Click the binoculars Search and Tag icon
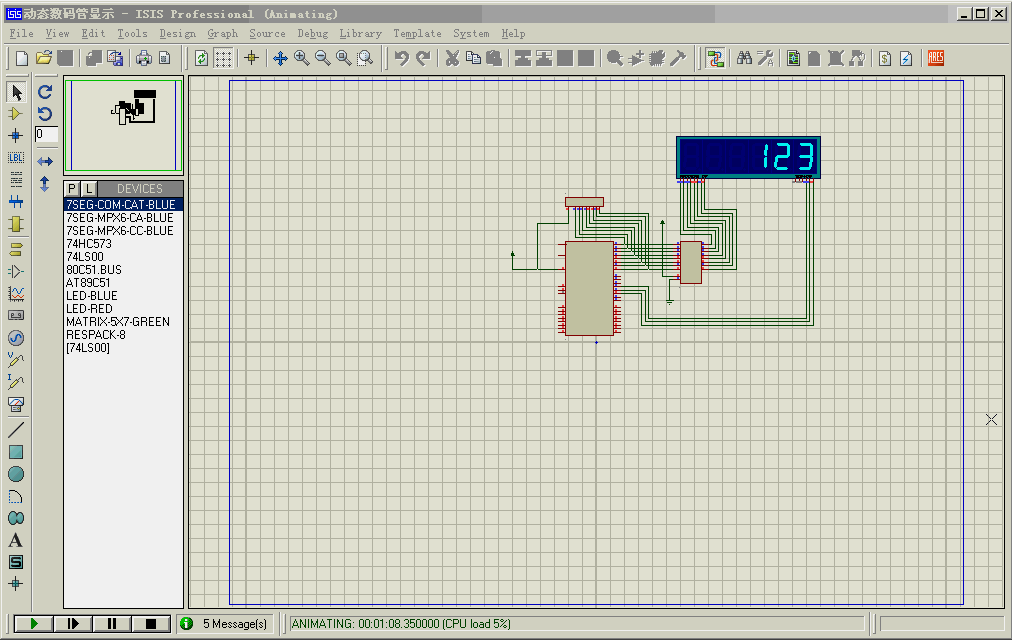The image size is (1012, 640). point(744,59)
